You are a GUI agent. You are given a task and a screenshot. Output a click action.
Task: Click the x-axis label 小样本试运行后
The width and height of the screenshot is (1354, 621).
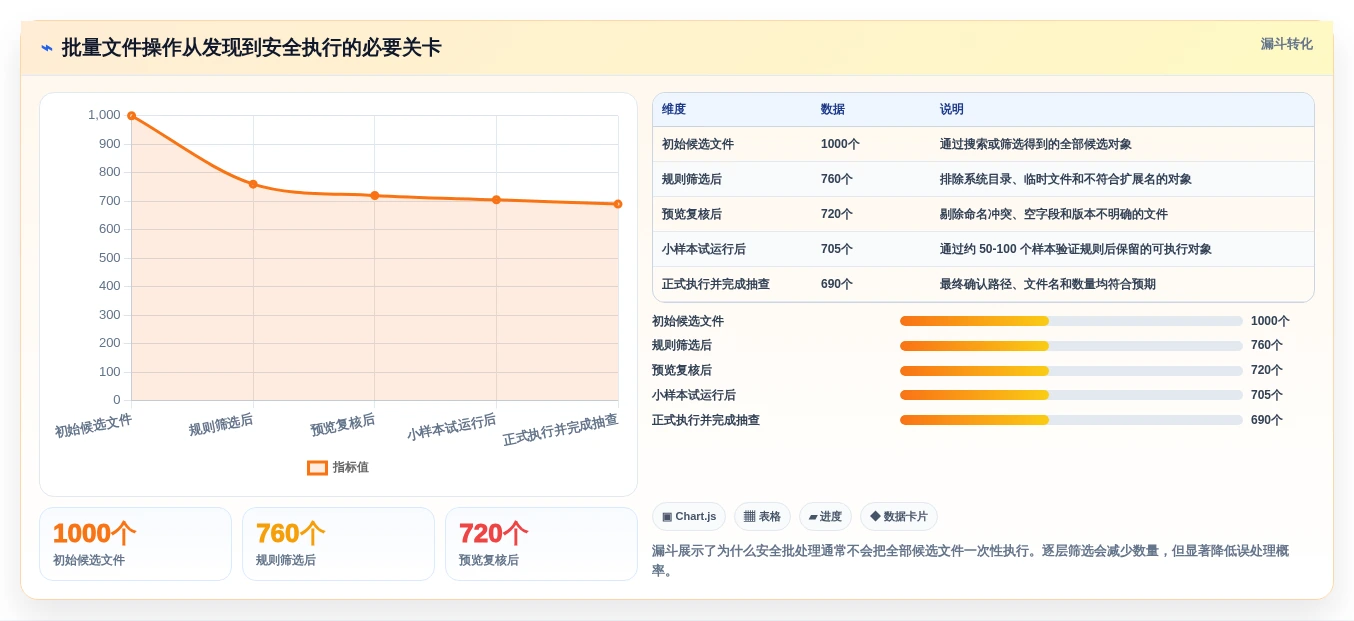(x=451, y=427)
